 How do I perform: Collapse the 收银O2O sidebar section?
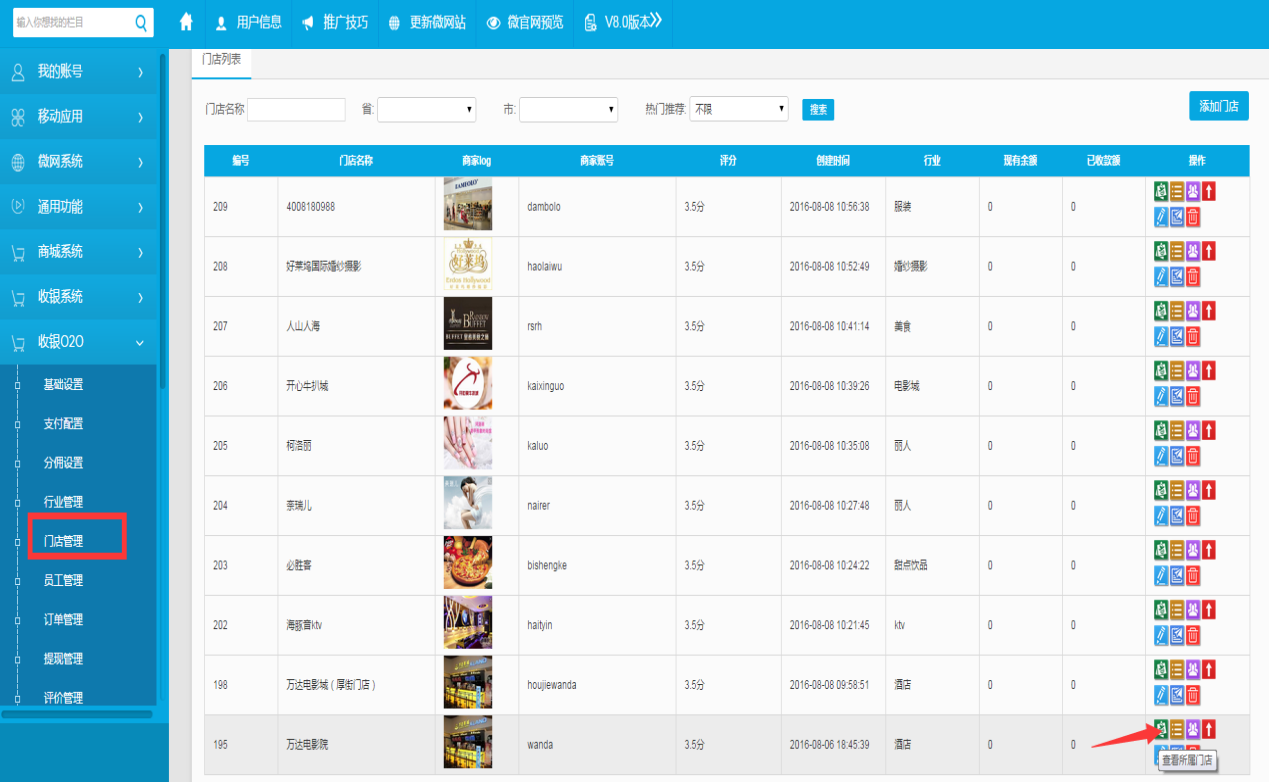[78, 342]
